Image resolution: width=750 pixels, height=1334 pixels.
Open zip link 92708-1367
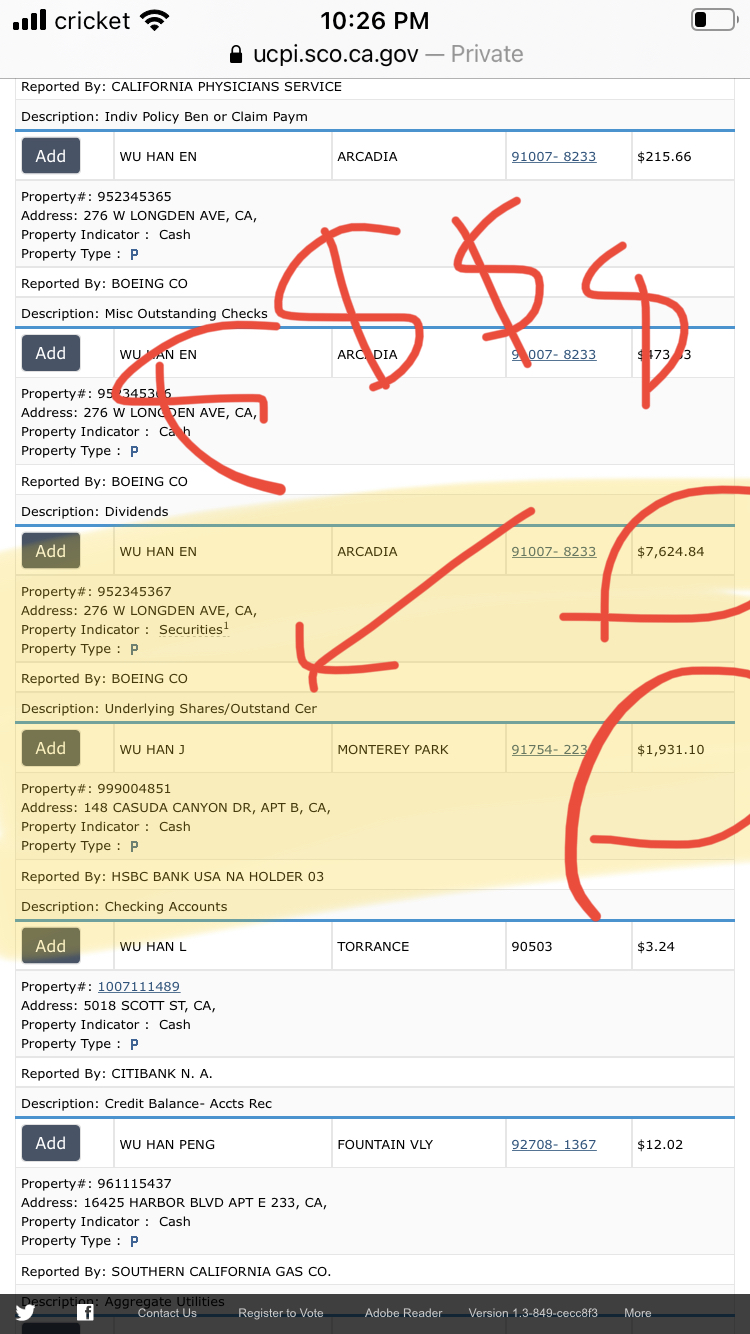coord(553,1144)
